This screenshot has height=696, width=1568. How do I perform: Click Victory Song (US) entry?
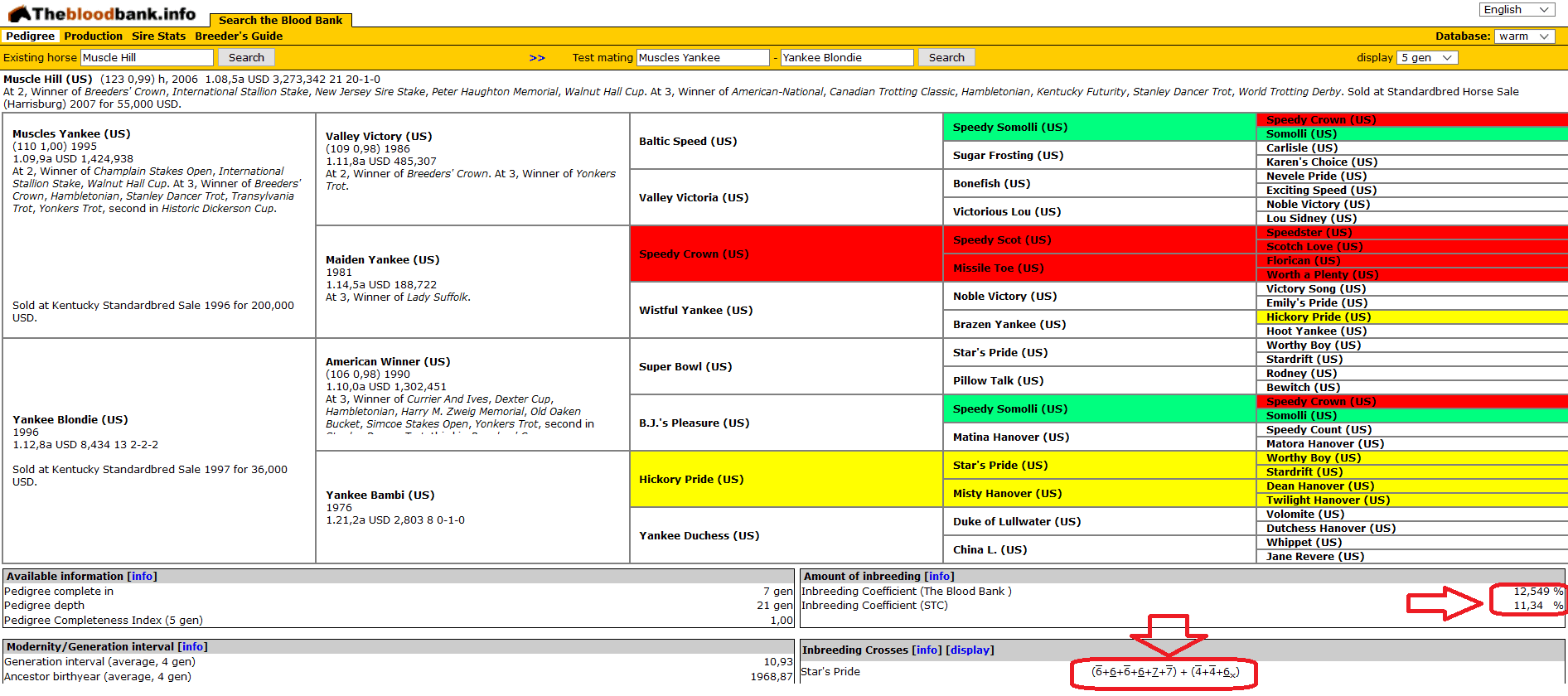[1316, 288]
